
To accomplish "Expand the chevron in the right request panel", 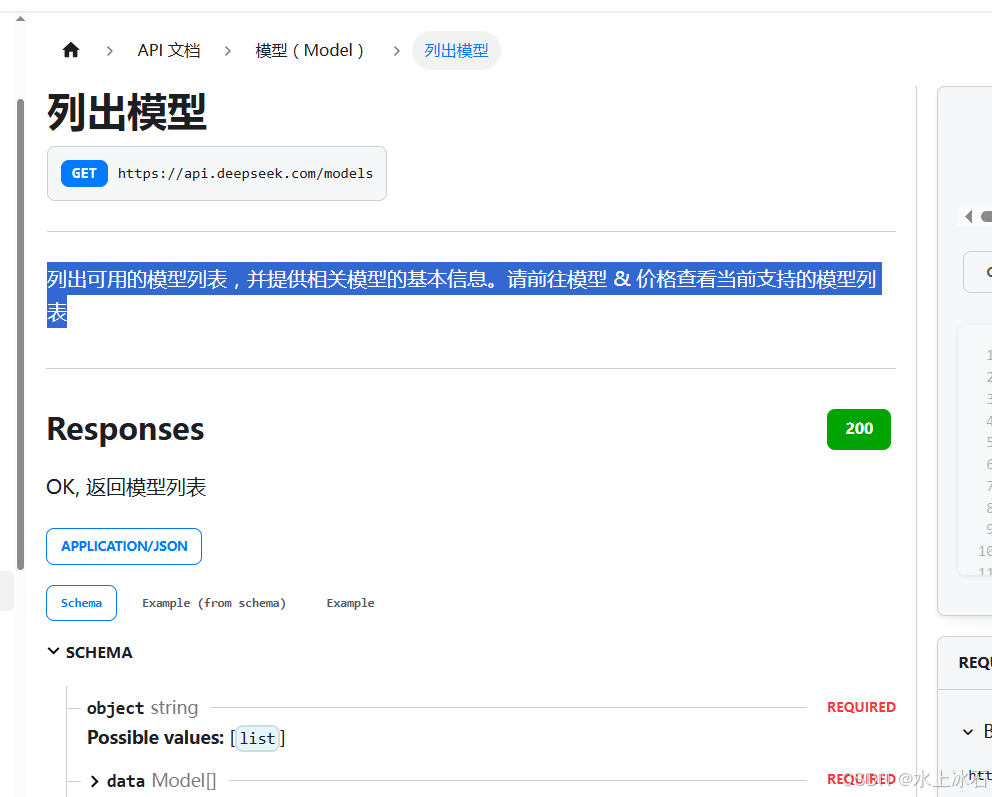I will [x=967, y=732].
